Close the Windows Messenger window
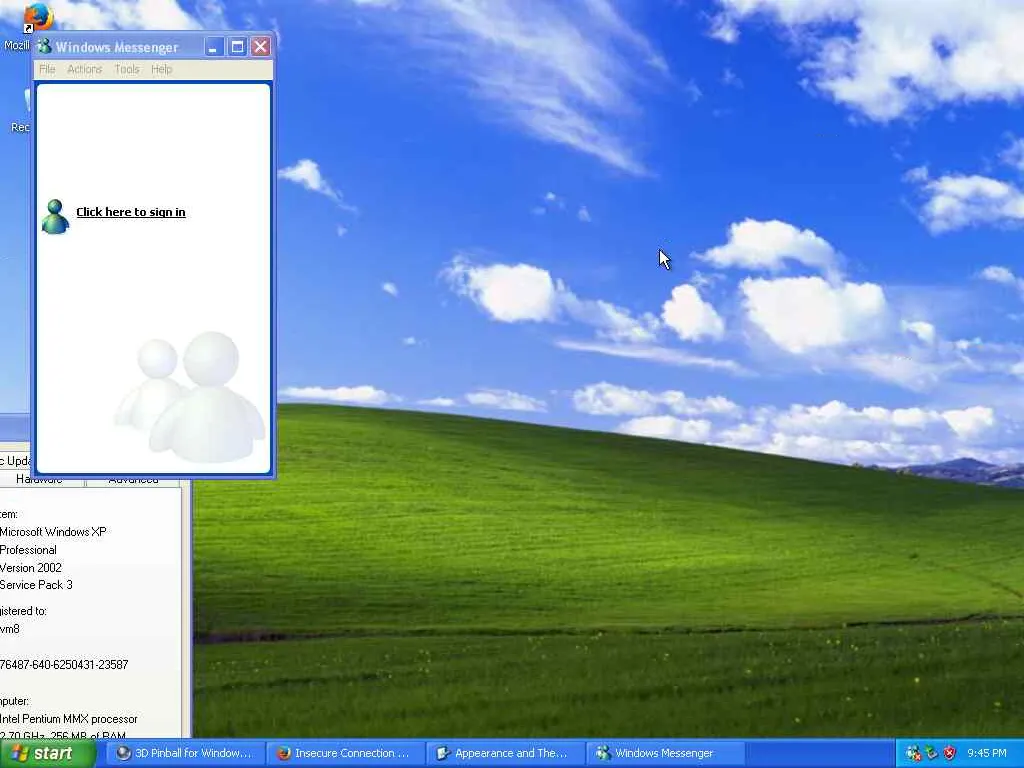 click(x=261, y=47)
